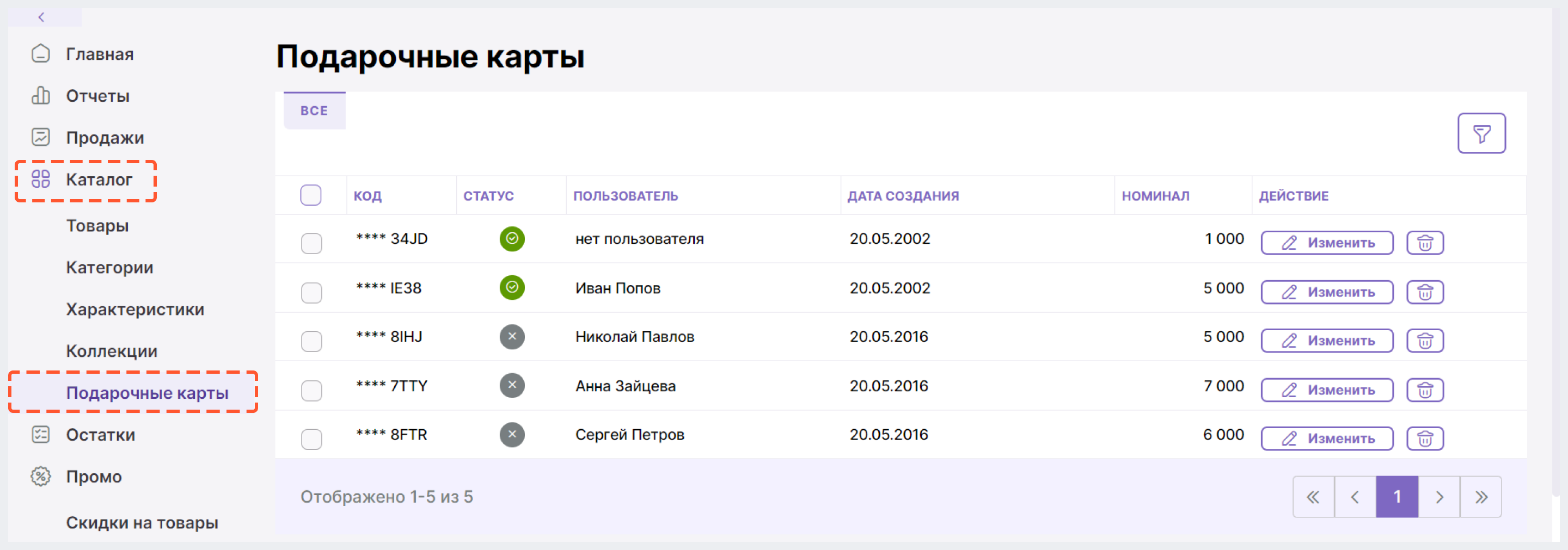The height and width of the screenshot is (550, 1568).
Task: Click the нет пользователя cell
Action: [x=639, y=239]
